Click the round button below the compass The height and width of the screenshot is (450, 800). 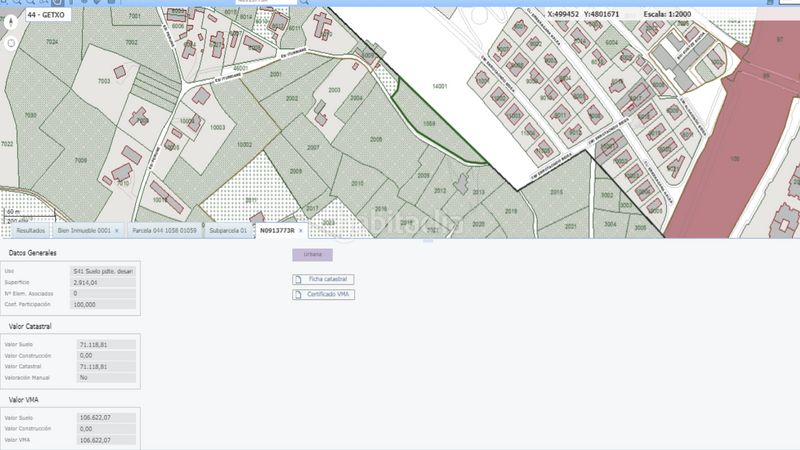point(11,43)
